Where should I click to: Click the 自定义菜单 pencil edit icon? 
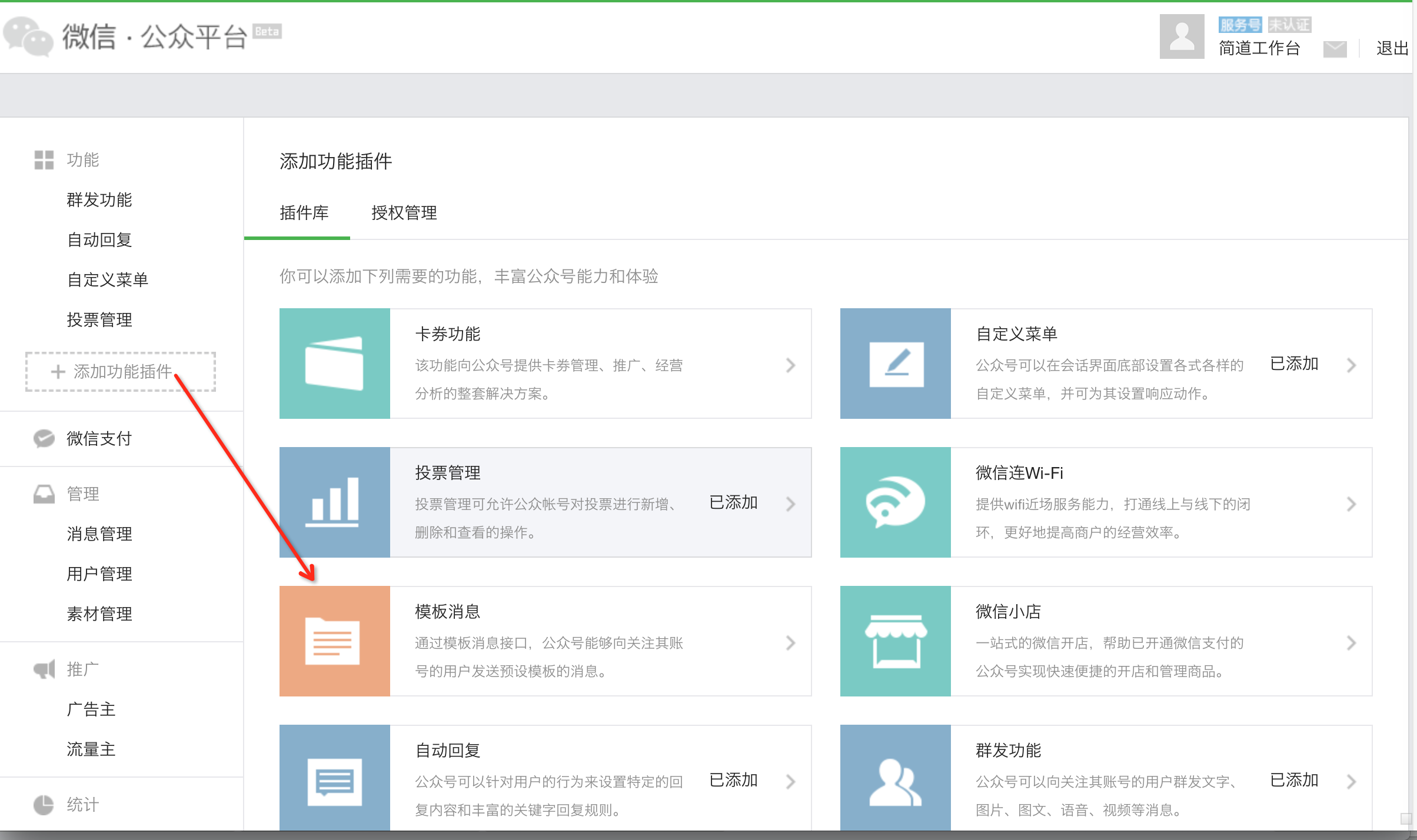point(896,364)
